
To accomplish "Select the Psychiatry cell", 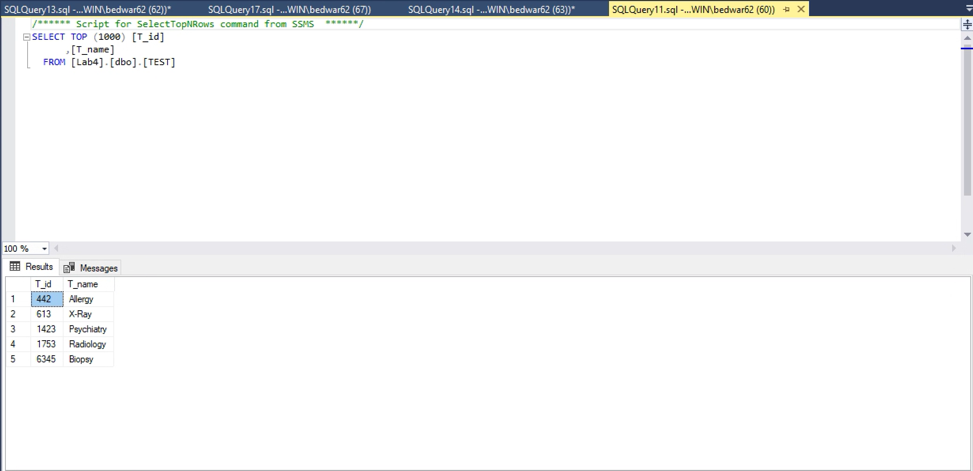I will (89, 329).
